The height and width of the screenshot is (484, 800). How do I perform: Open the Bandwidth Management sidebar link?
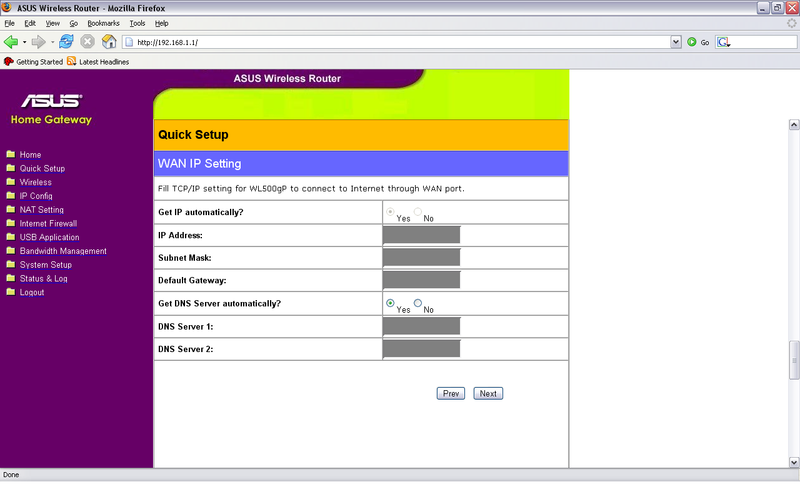[x=63, y=251]
